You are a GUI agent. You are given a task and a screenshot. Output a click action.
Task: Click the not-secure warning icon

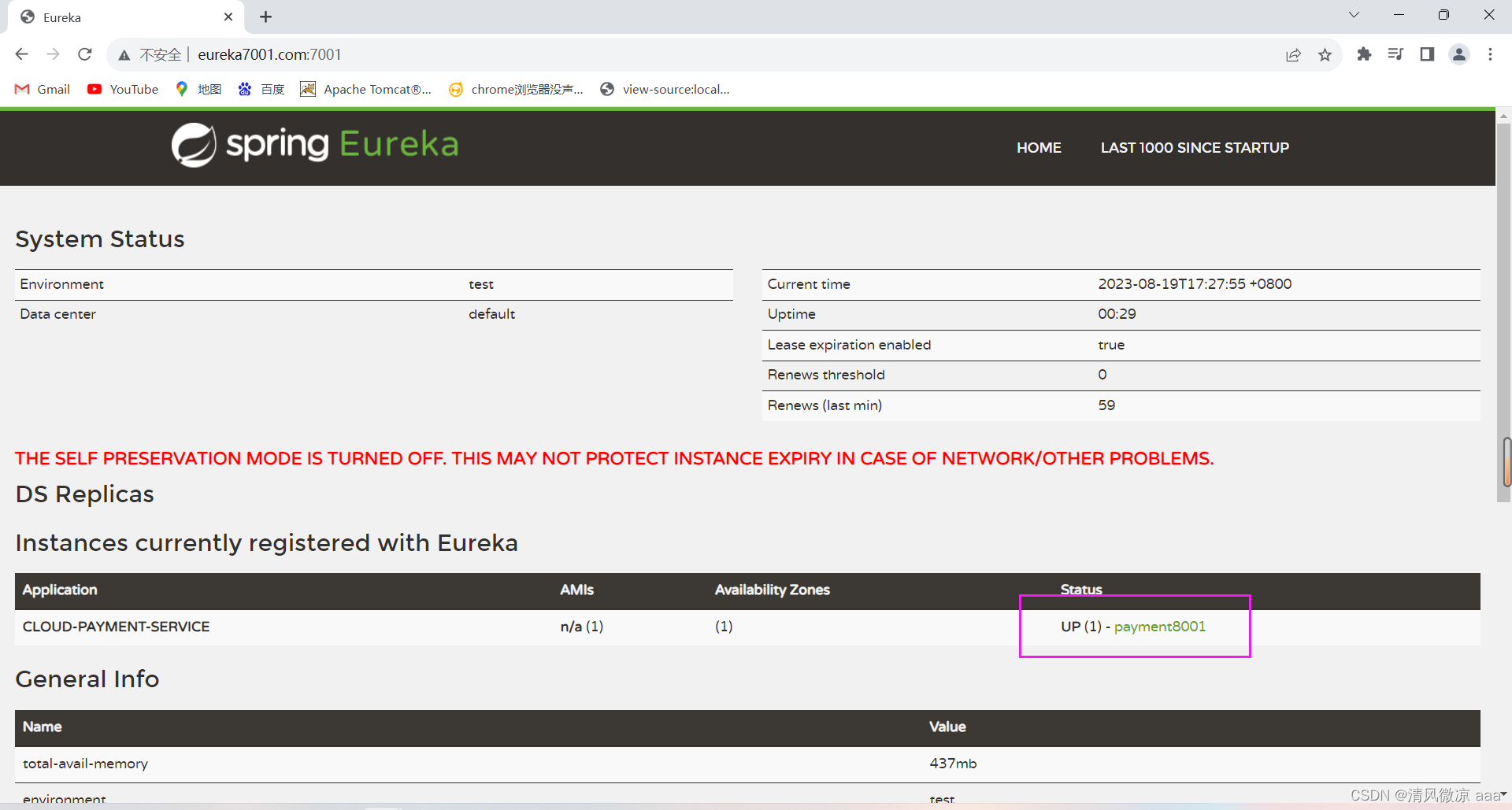click(124, 55)
